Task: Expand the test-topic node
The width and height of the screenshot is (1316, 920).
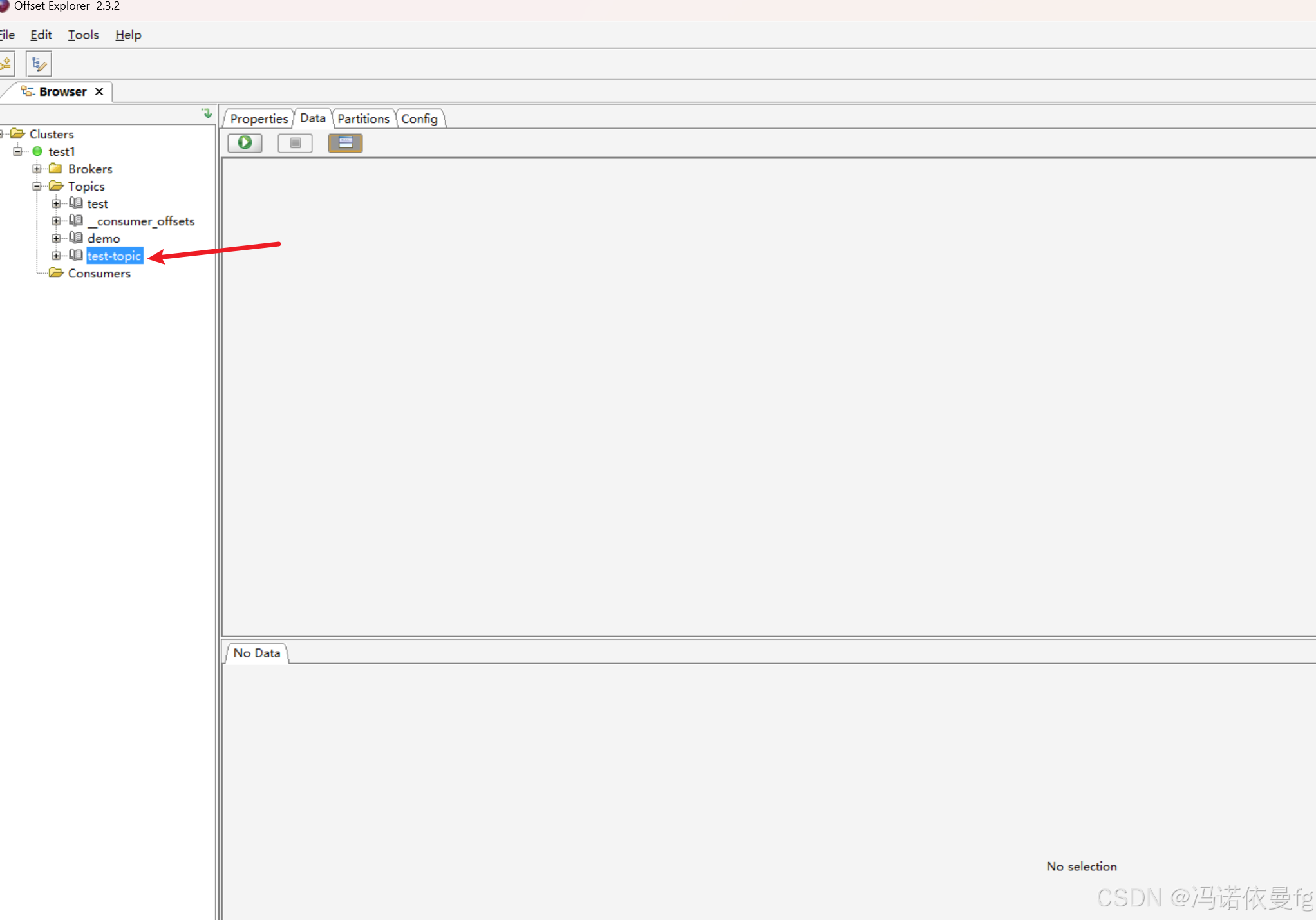Action: 57,256
